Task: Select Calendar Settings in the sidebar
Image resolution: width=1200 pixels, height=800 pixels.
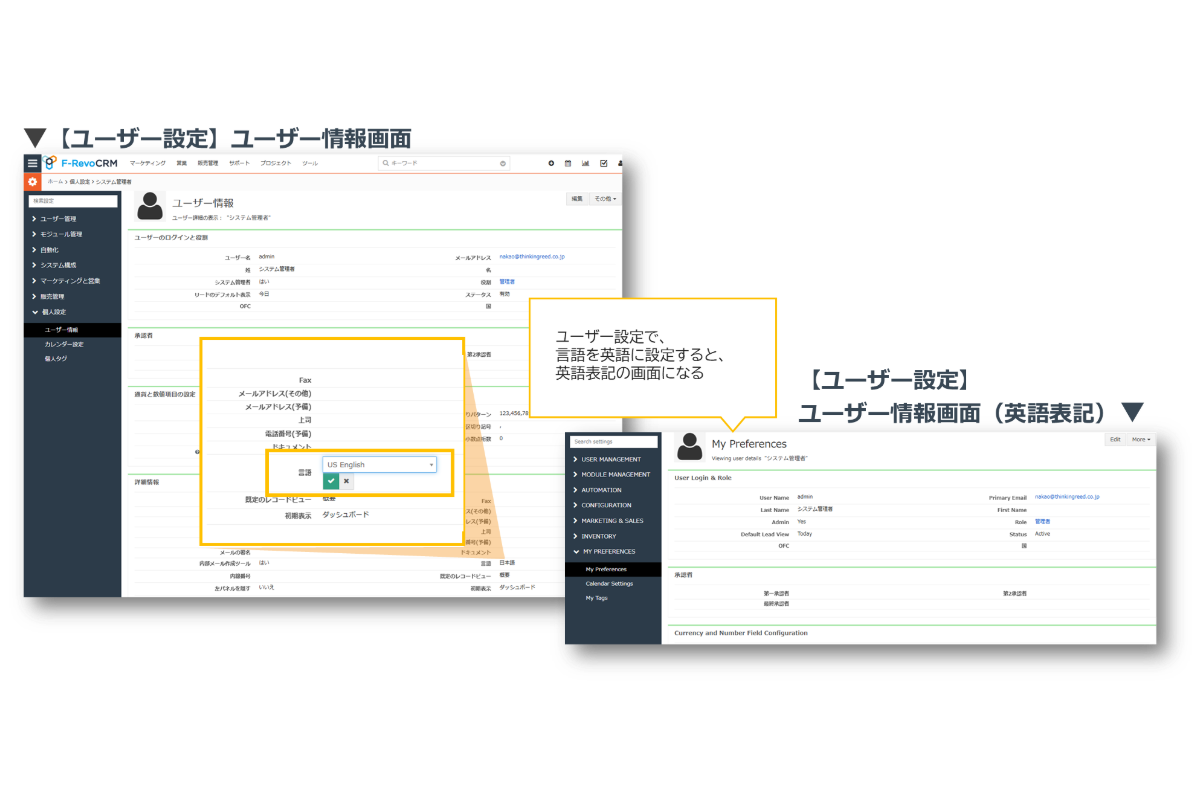Action: tap(609, 583)
